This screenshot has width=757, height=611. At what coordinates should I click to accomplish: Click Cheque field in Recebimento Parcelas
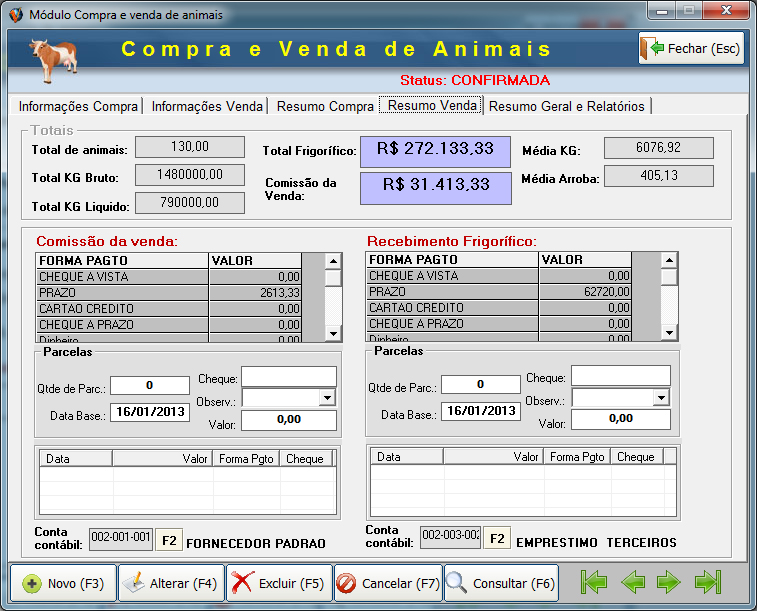[621, 375]
